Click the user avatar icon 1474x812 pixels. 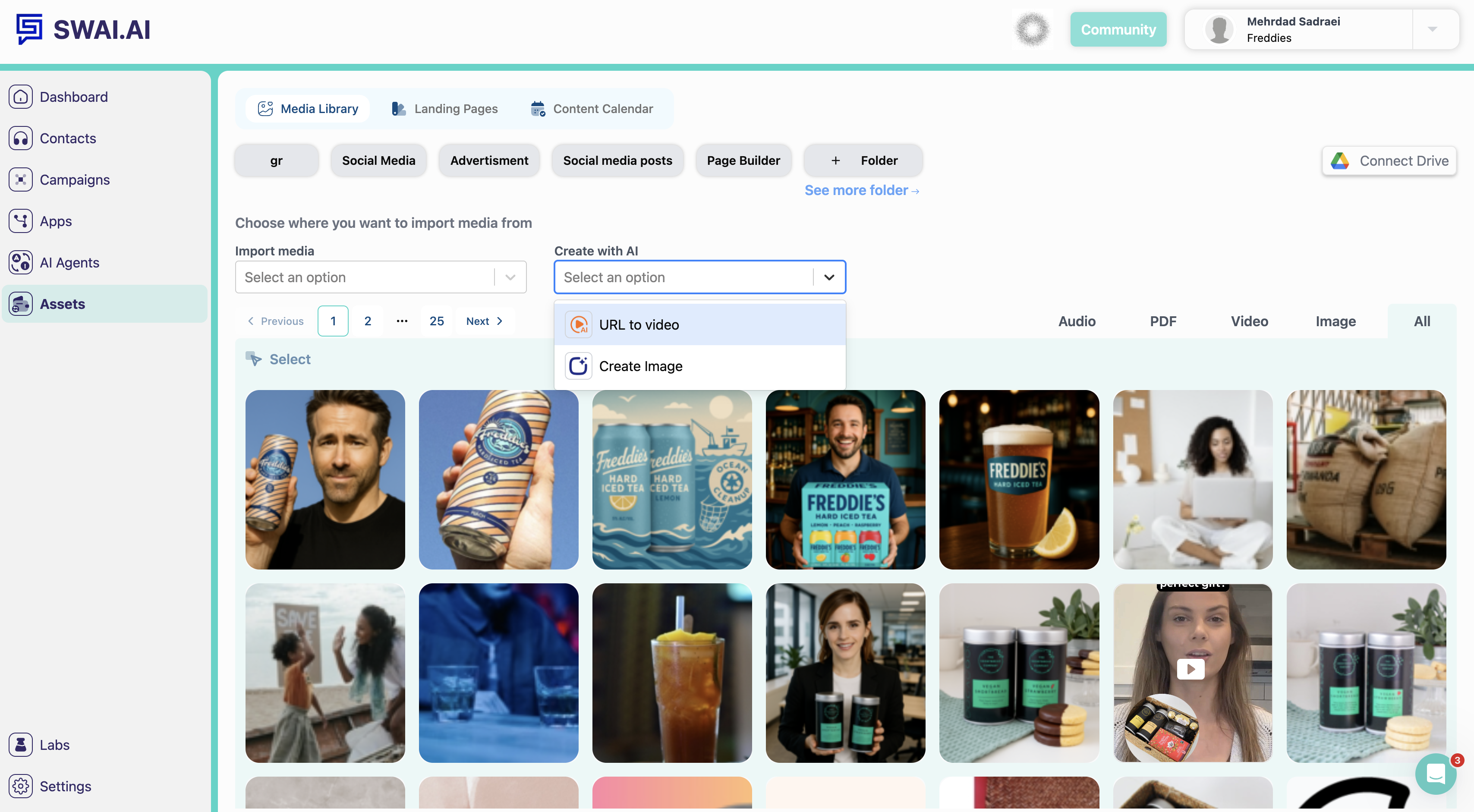tap(1219, 29)
